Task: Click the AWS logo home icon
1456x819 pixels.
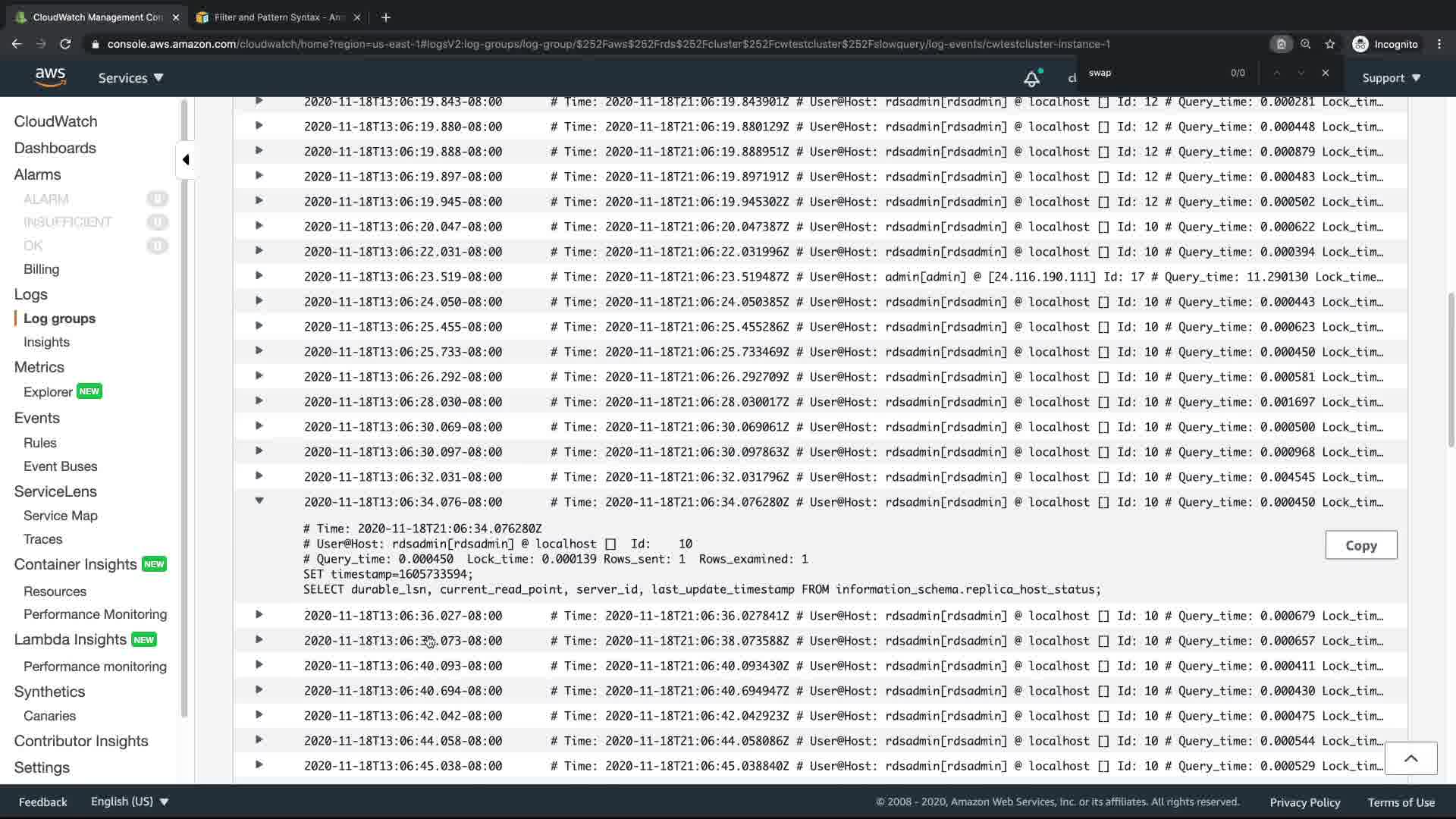Action: pos(50,77)
